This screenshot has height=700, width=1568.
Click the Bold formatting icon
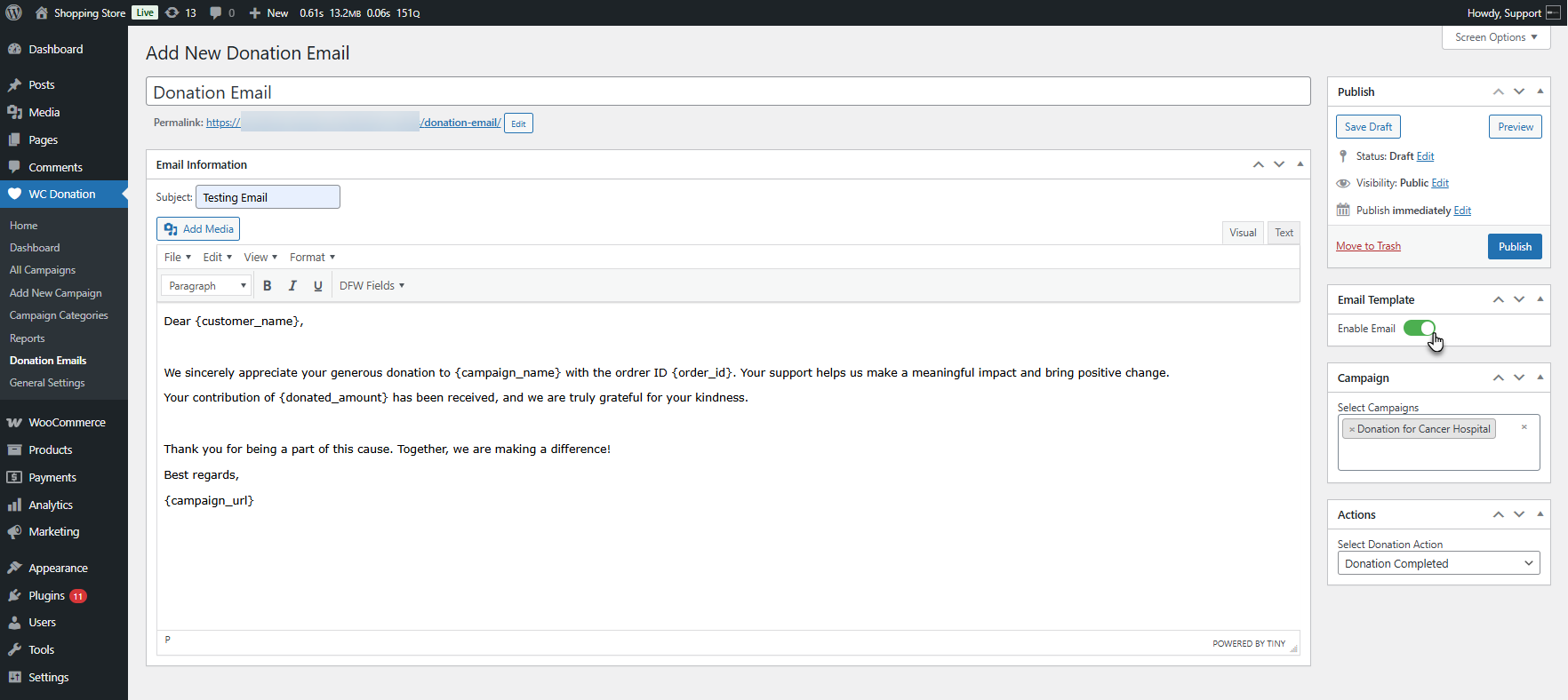tap(267, 286)
